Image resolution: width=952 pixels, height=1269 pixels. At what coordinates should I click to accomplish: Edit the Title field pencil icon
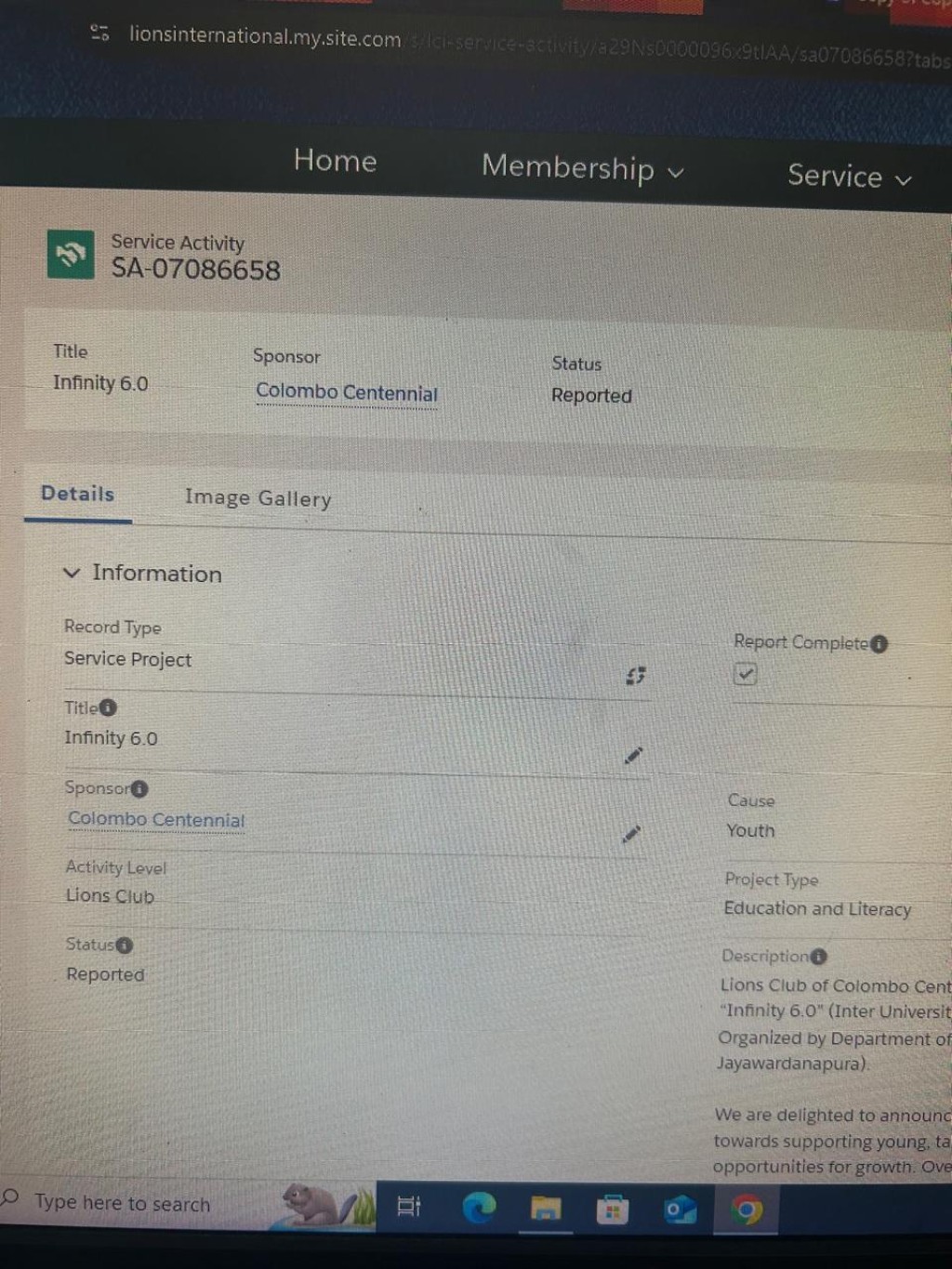point(633,755)
